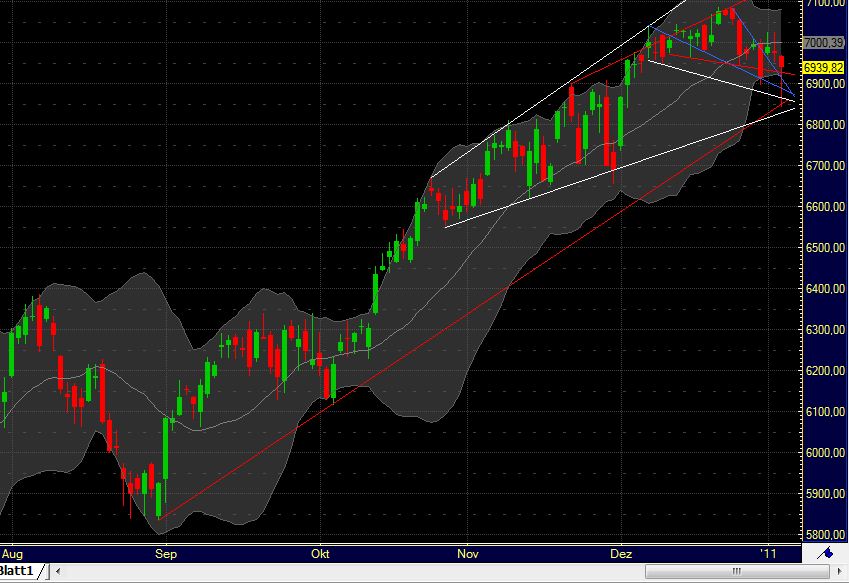
Task: Select the gray 7000,39 price marker
Action: 822,42
